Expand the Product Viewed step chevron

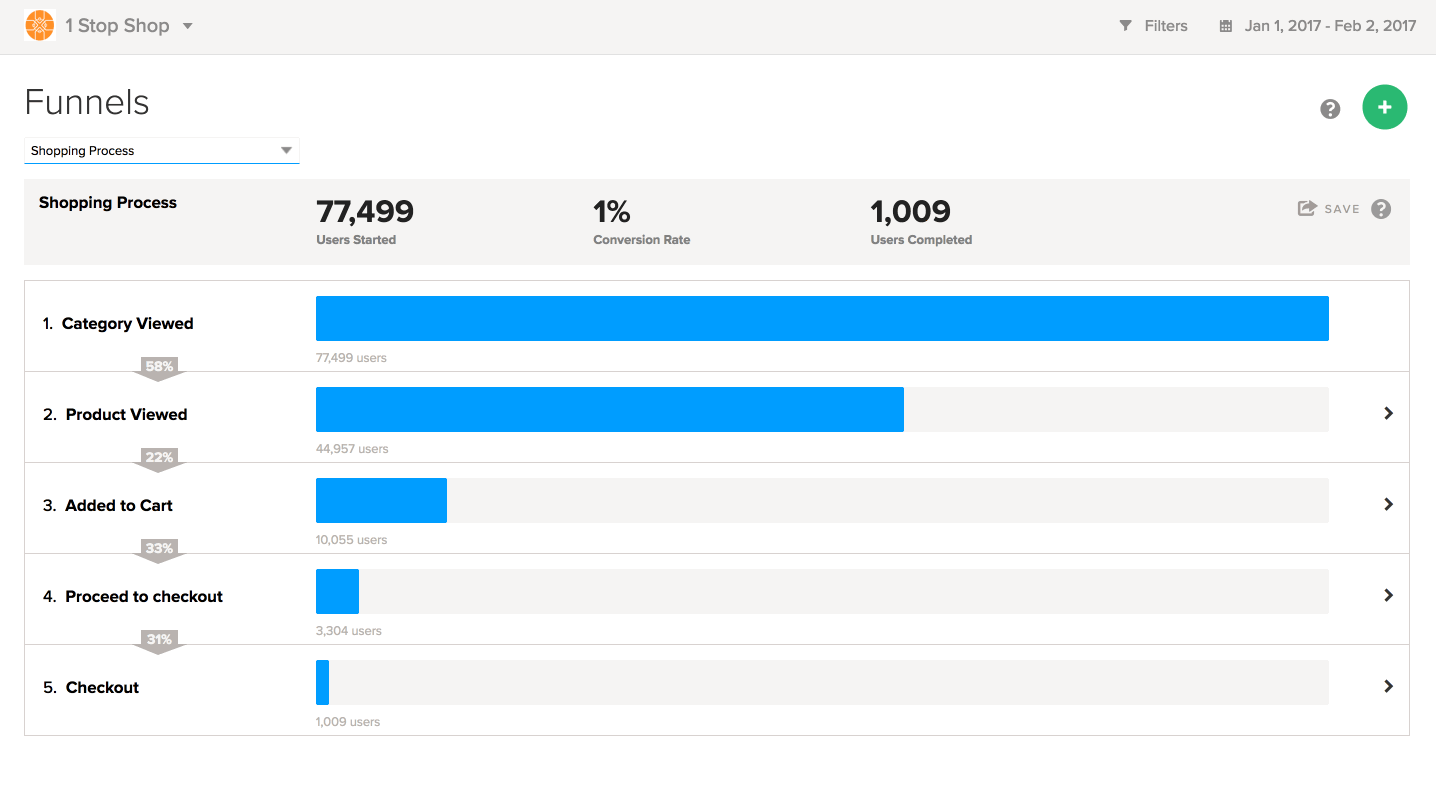click(x=1388, y=413)
